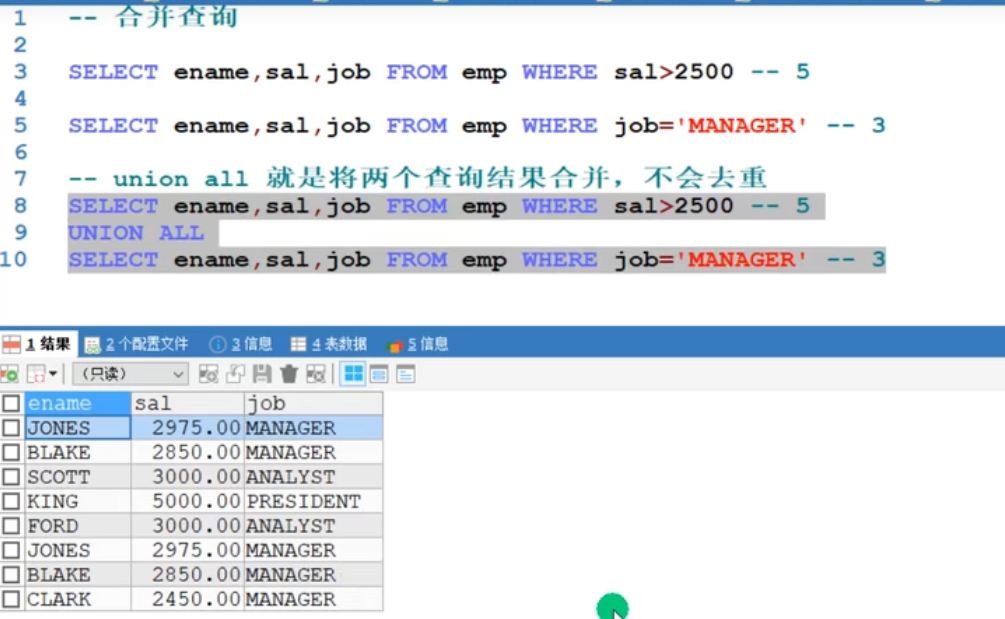Click 'MANAGER' string on line 10
Screen dimensions: 1005x619
tap(741, 260)
